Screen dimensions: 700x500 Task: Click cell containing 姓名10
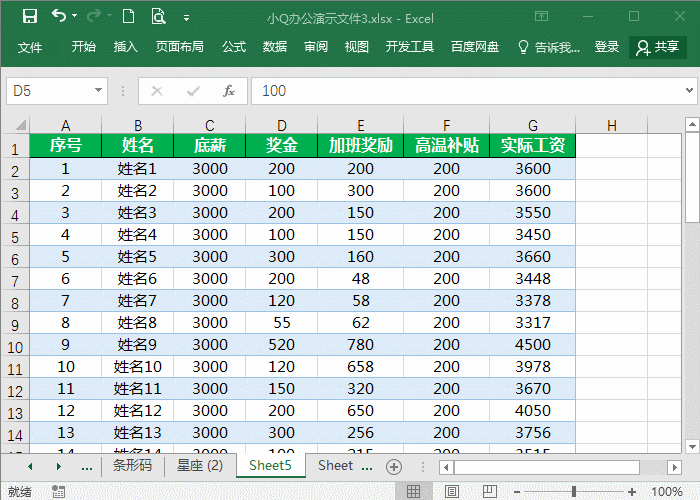click(x=138, y=367)
